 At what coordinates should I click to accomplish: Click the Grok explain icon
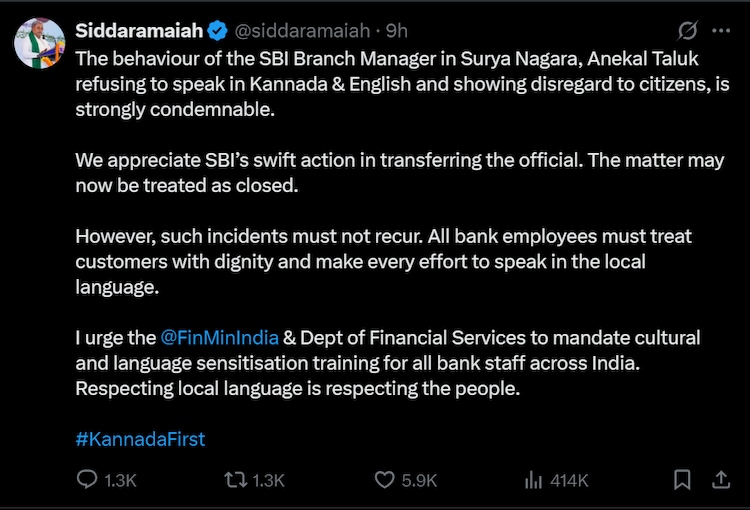(688, 30)
